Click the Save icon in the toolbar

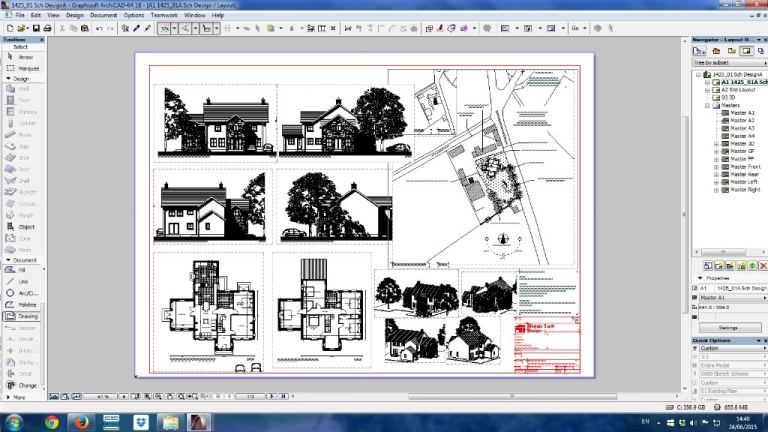[34, 29]
